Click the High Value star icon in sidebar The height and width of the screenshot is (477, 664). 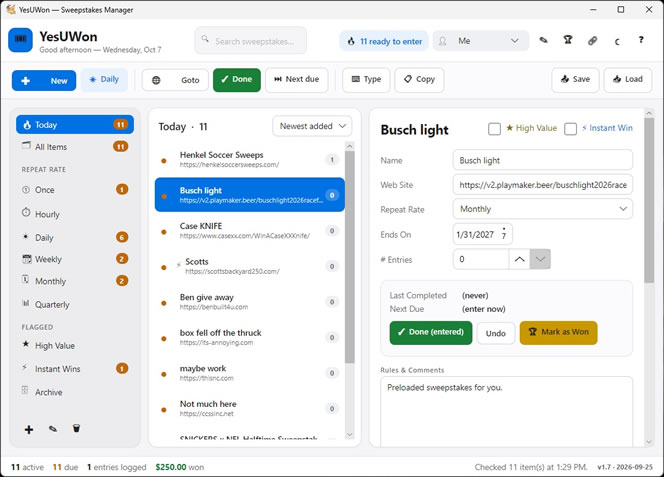tap(26, 344)
